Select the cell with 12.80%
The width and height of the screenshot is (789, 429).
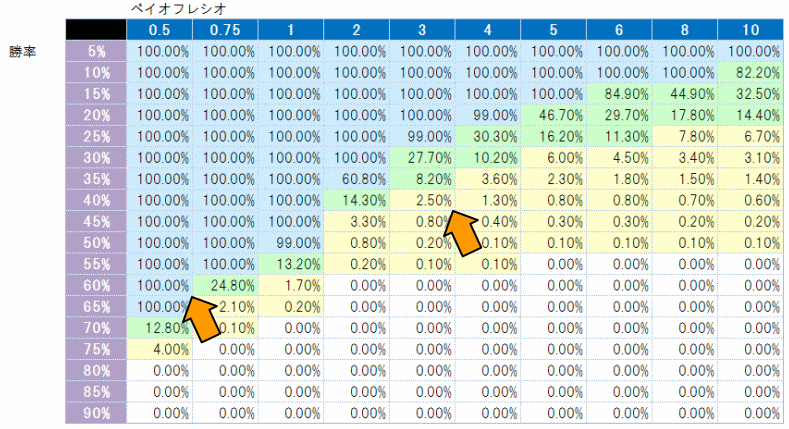(160, 328)
